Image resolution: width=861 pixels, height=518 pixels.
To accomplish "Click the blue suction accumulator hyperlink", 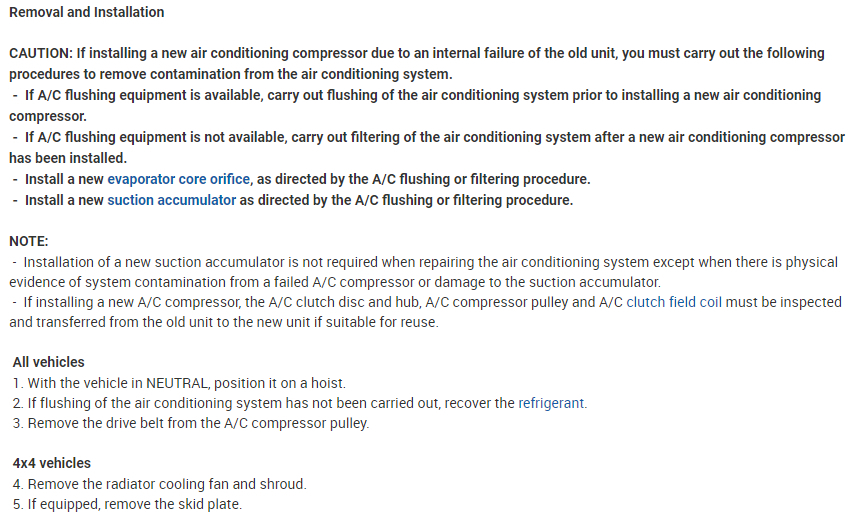I will [x=171, y=200].
